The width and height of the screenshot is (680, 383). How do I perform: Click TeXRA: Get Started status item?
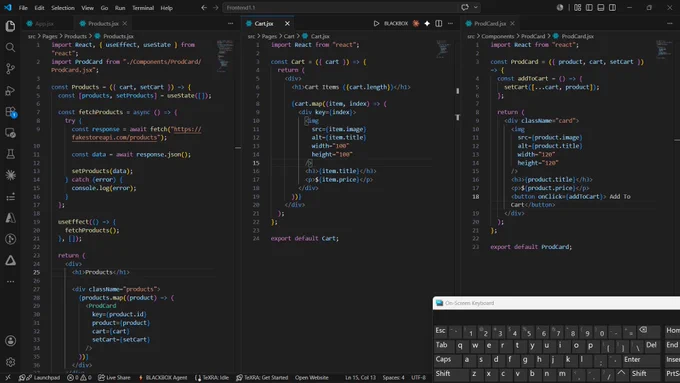tap(262, 378)
